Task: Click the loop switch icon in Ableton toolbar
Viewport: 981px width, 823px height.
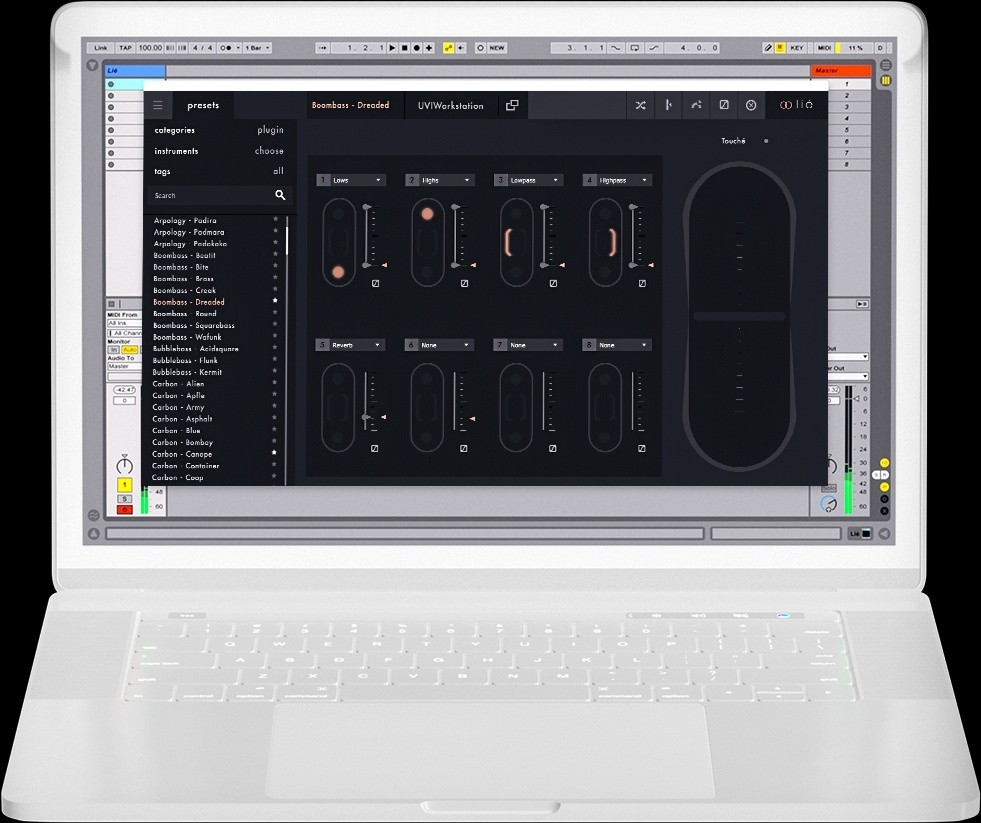Action: coord(635,48)
